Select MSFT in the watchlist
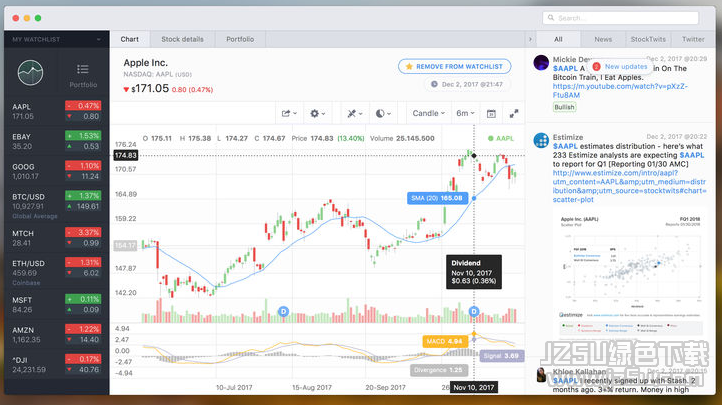The height and width of the screenshot is (405, 722). [x=57, y=305]
